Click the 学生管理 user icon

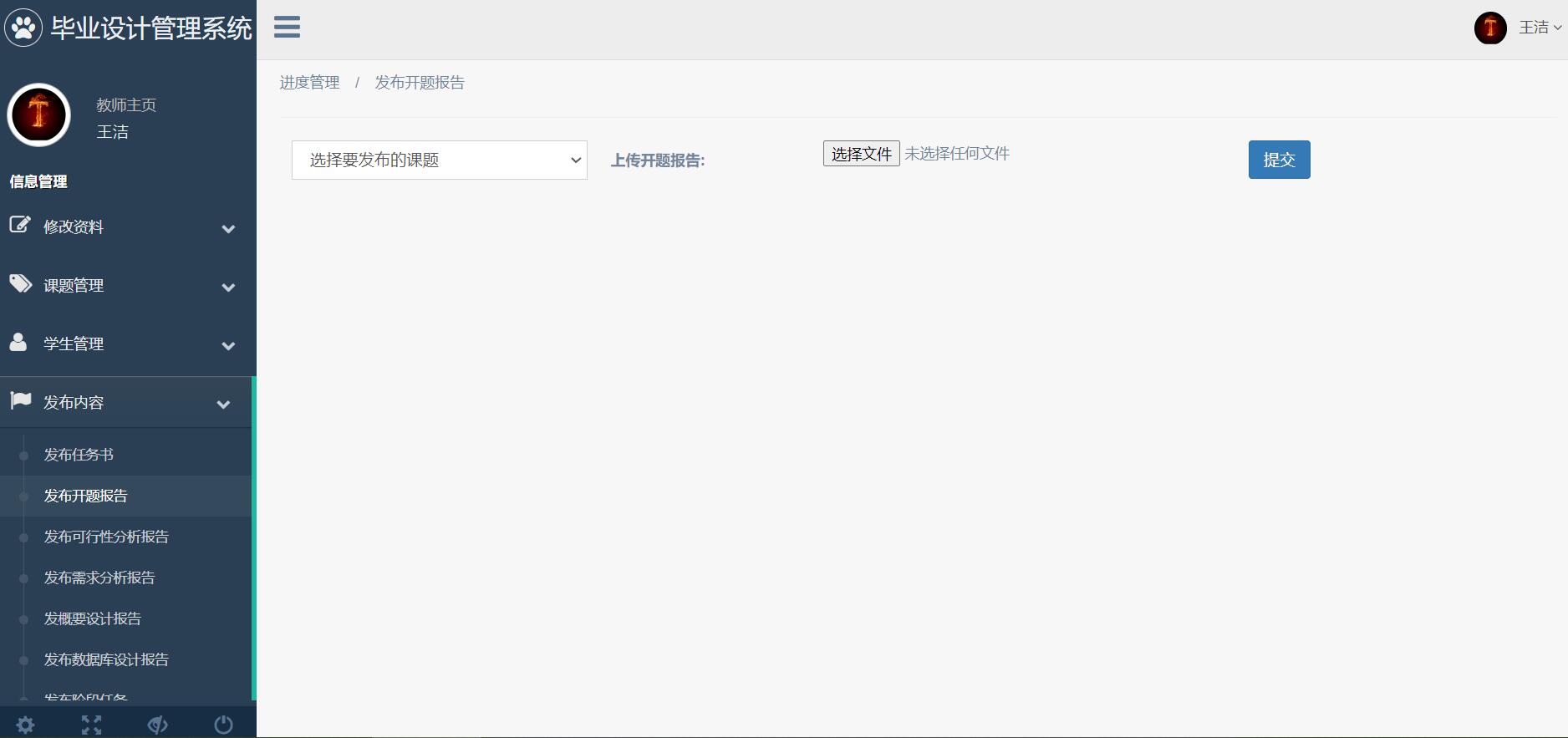pyautogui.click(x=18, y=342)
